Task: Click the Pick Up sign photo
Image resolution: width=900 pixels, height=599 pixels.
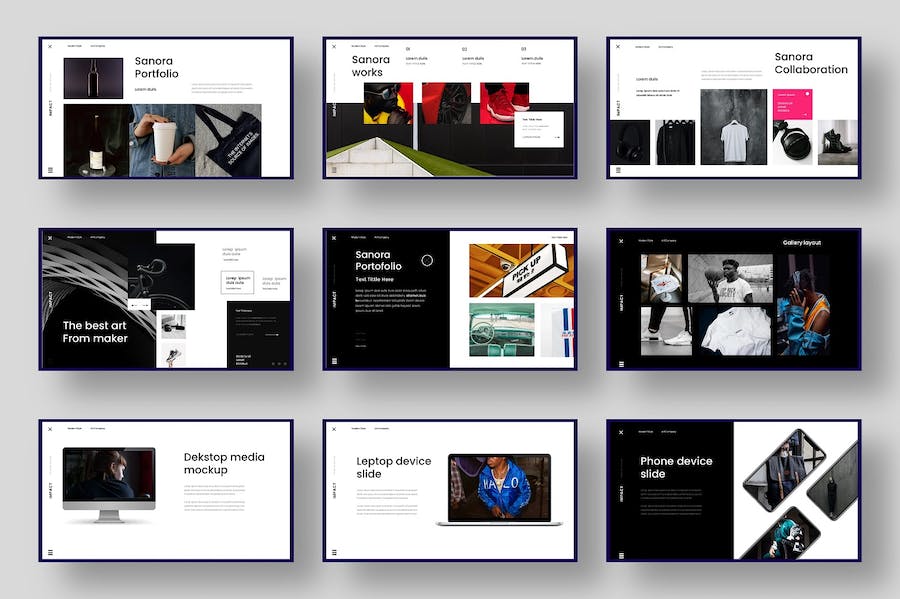Action: coord(521,270)
